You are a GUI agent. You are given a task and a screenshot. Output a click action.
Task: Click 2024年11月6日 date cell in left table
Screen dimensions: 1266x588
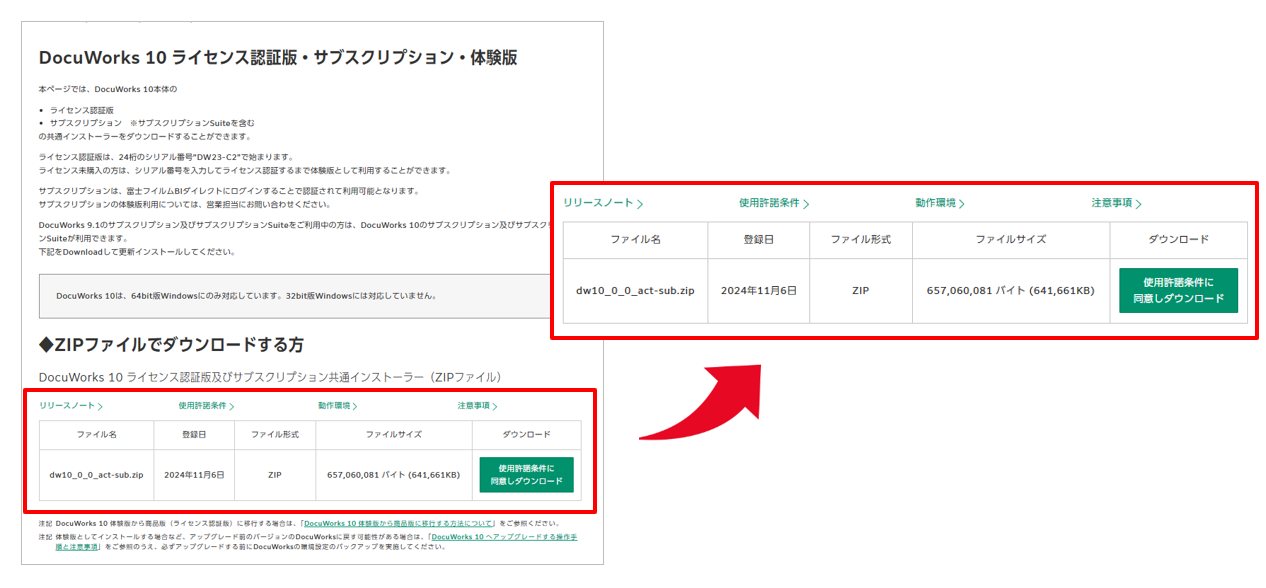(194, 475)
